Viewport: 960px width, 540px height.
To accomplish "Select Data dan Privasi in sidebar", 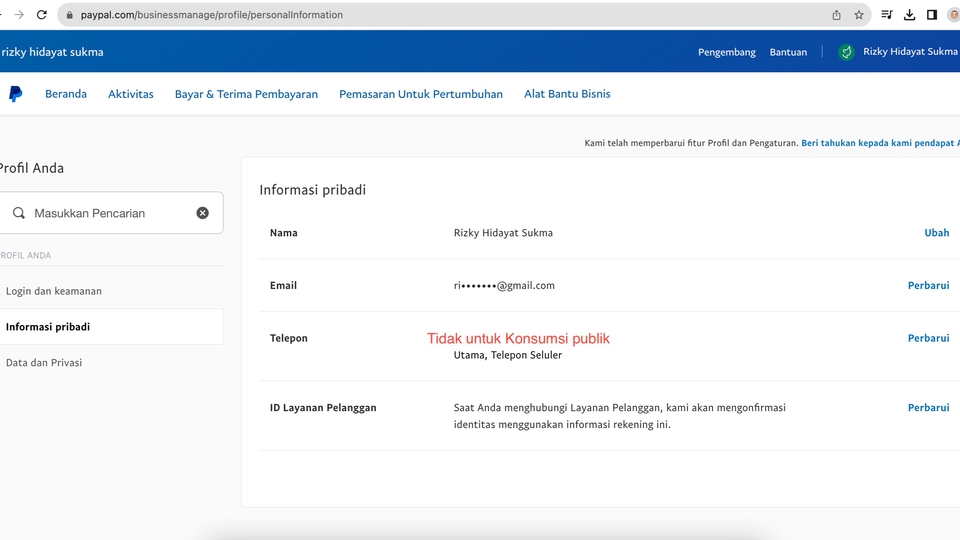I will (44, 362).
